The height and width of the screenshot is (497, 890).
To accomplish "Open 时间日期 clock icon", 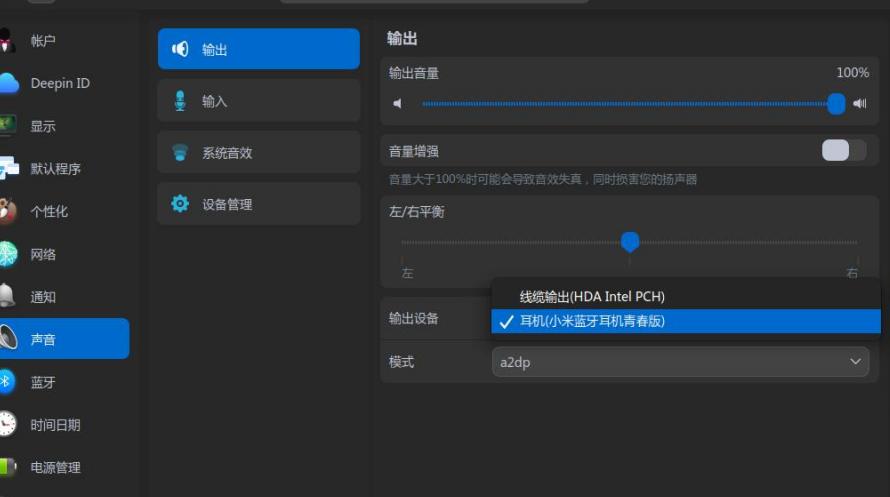I will pyautogui.click(x=8, y=424).
